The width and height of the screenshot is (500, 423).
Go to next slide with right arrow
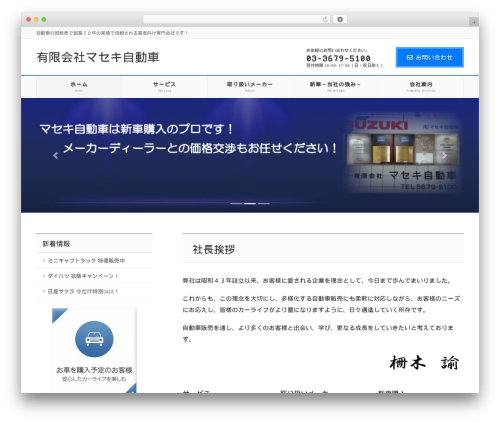[x=444, y=155]
